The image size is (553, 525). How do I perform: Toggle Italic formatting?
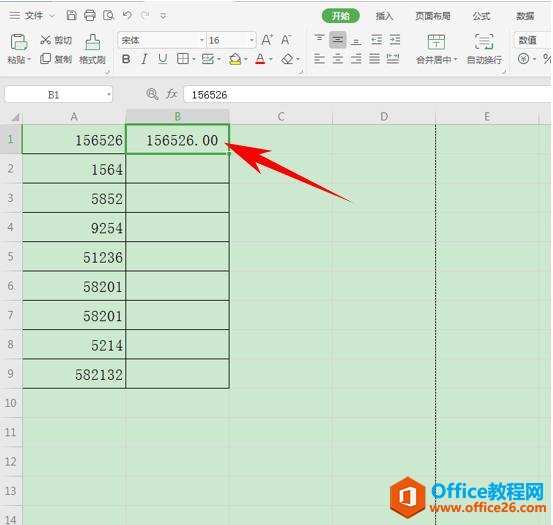(x=144, y=59)
